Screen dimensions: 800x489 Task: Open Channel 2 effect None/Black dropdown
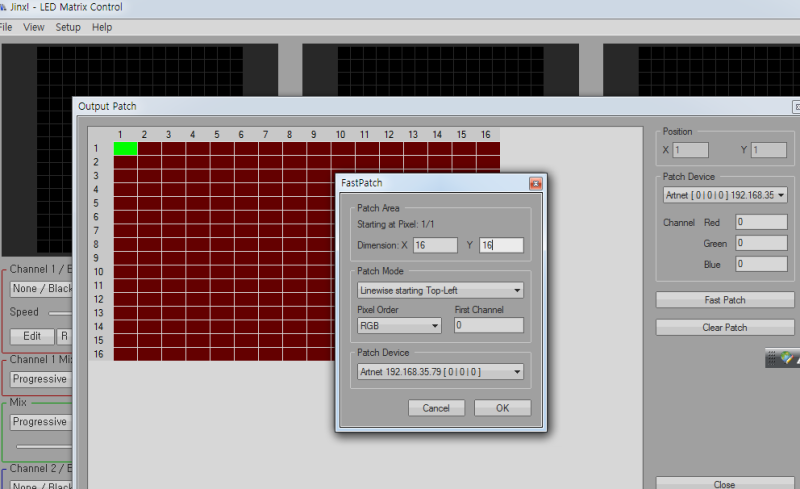click(42, 485)
